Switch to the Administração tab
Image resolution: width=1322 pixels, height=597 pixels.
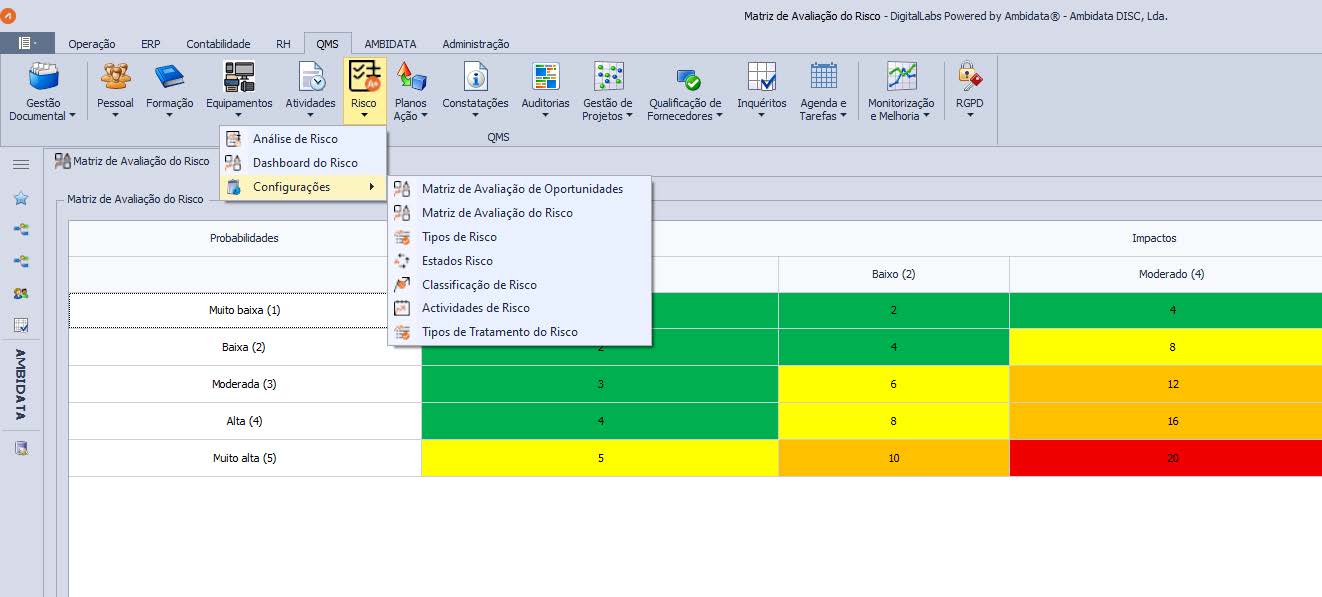point(476,44)
